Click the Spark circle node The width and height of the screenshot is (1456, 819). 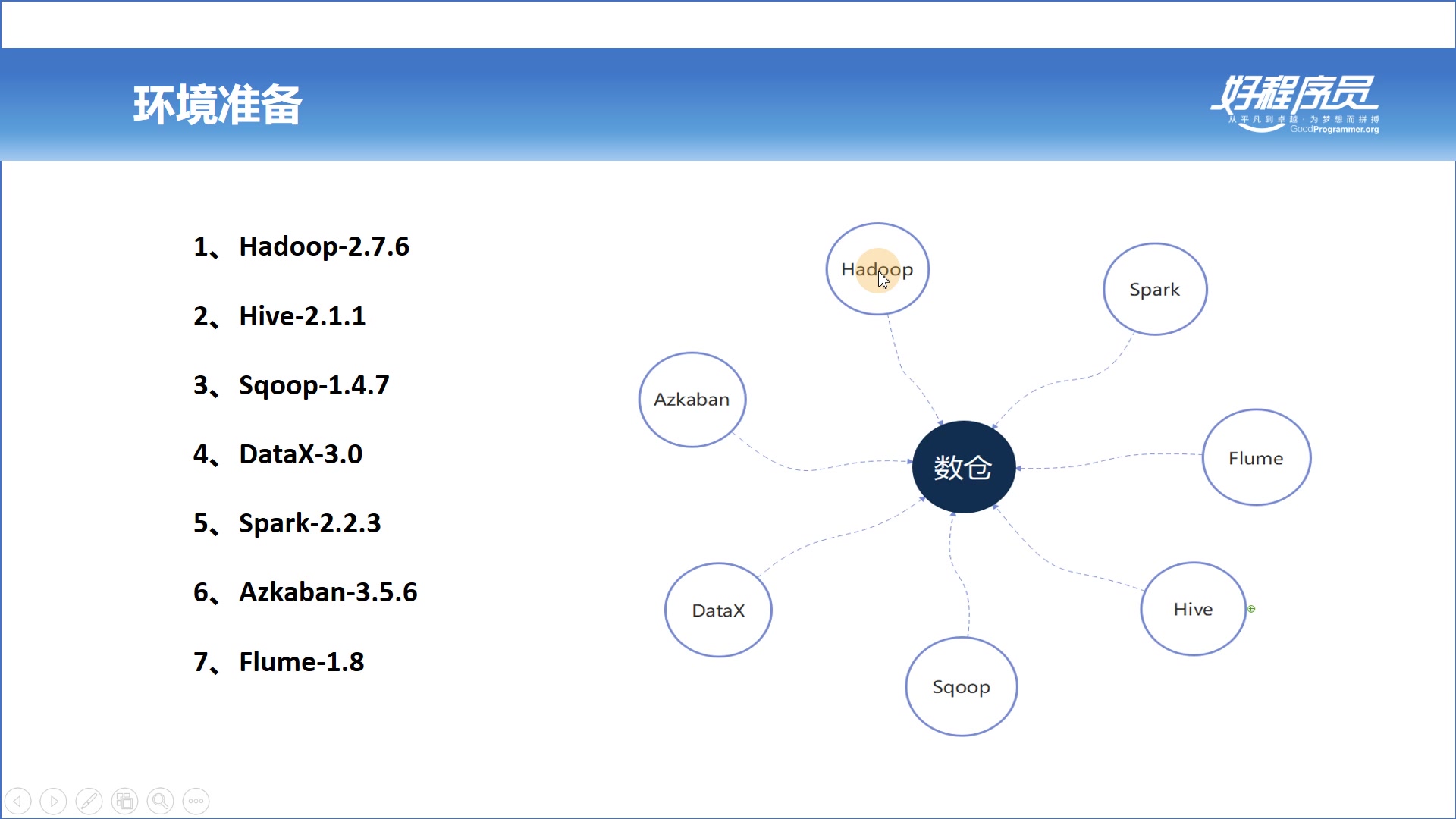pos(1154,289)
